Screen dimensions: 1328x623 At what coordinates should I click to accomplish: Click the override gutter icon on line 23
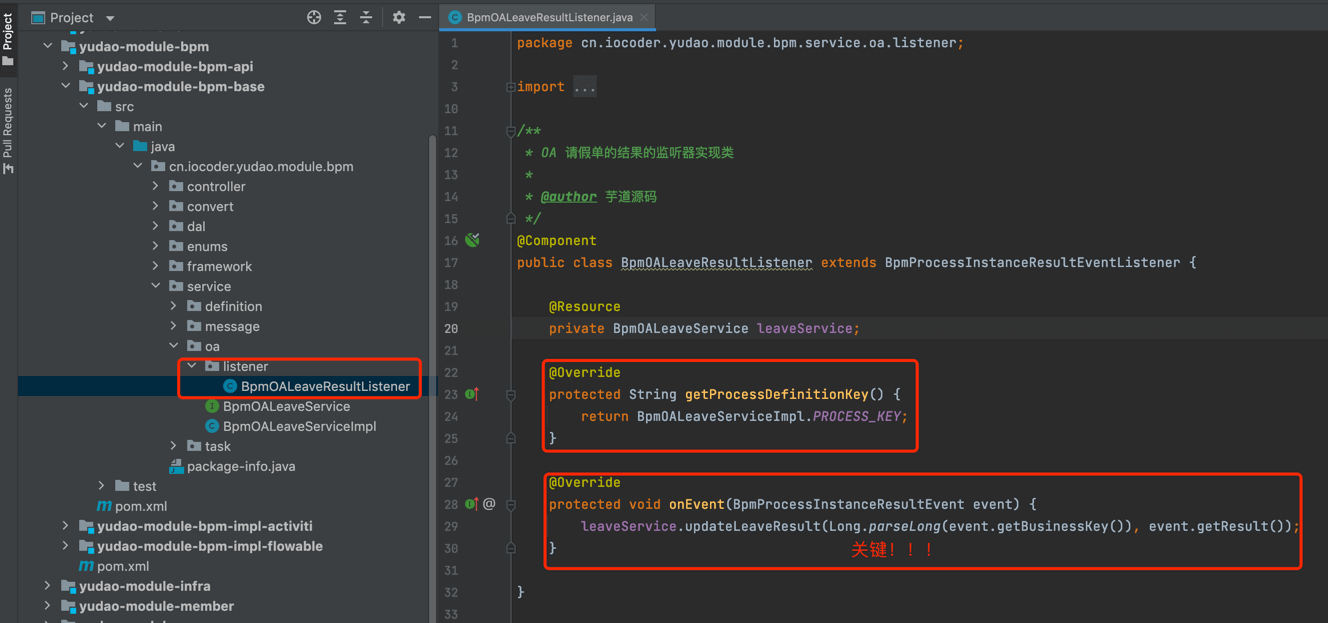point(472,394)
